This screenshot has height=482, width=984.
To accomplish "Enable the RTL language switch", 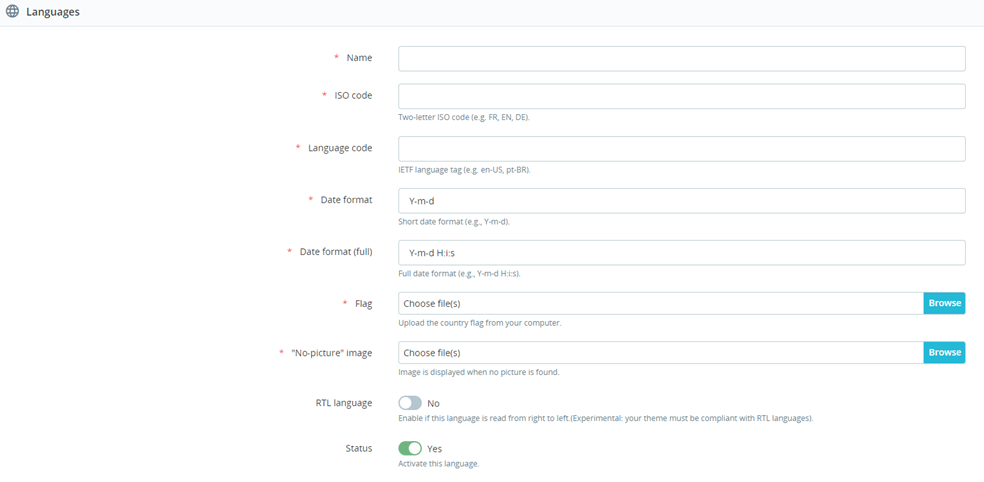I will 410,403.
